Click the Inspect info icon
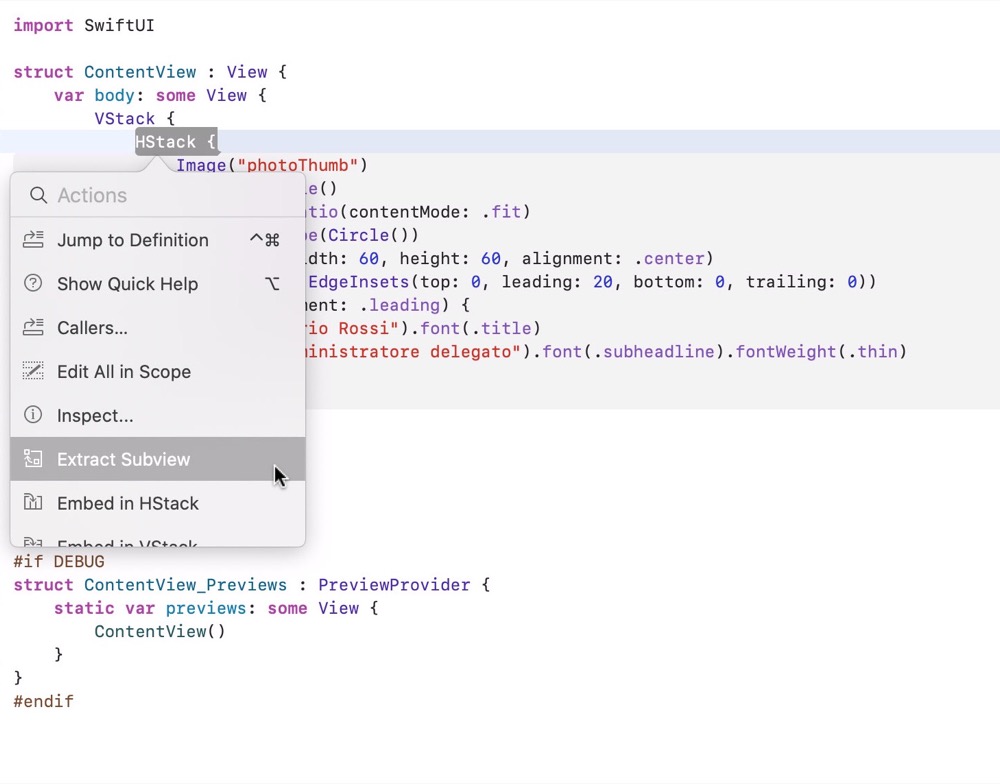1000x784 pixels. [x=33, y=415]
